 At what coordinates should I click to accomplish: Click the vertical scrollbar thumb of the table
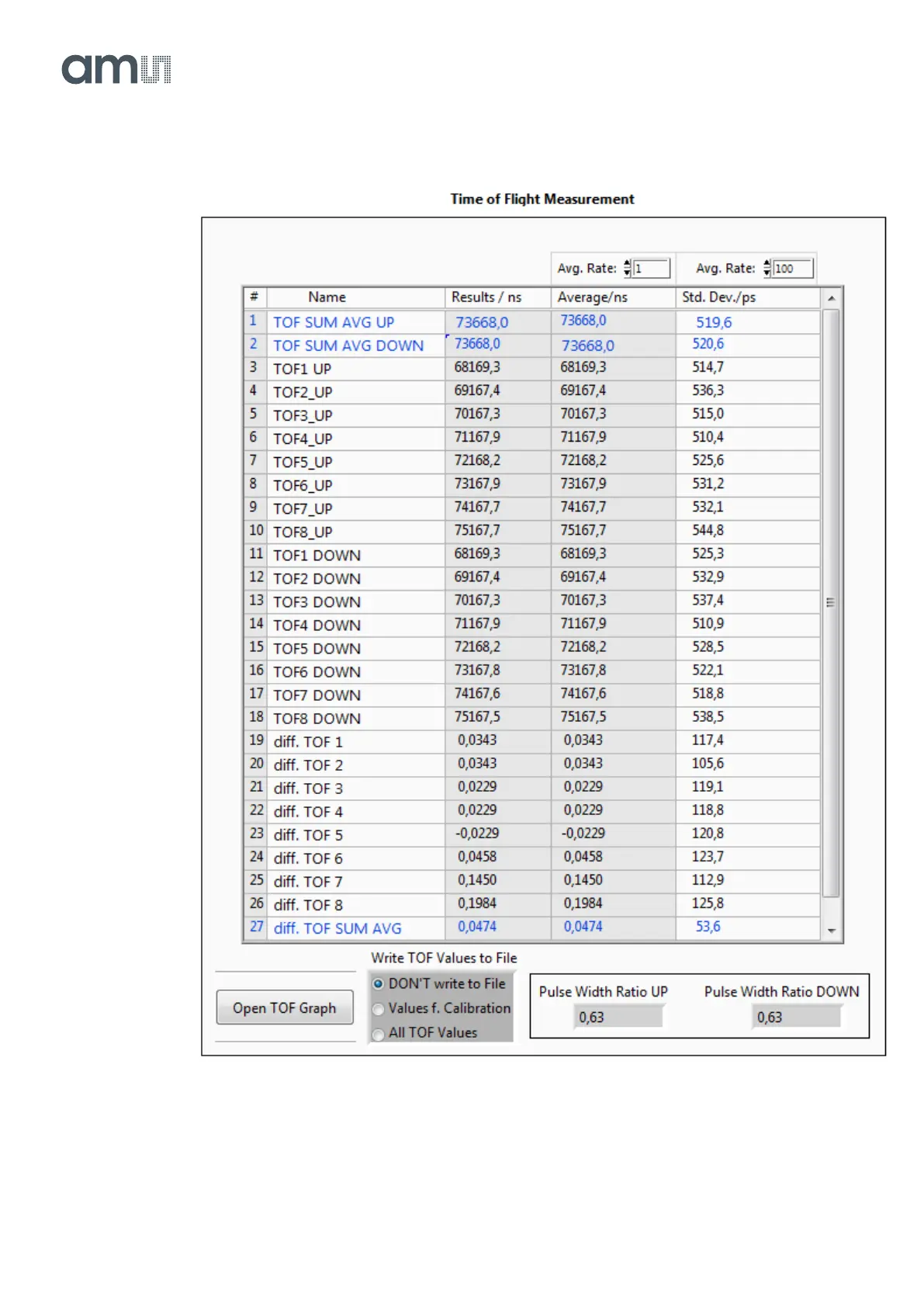click(x=831, y=603)
